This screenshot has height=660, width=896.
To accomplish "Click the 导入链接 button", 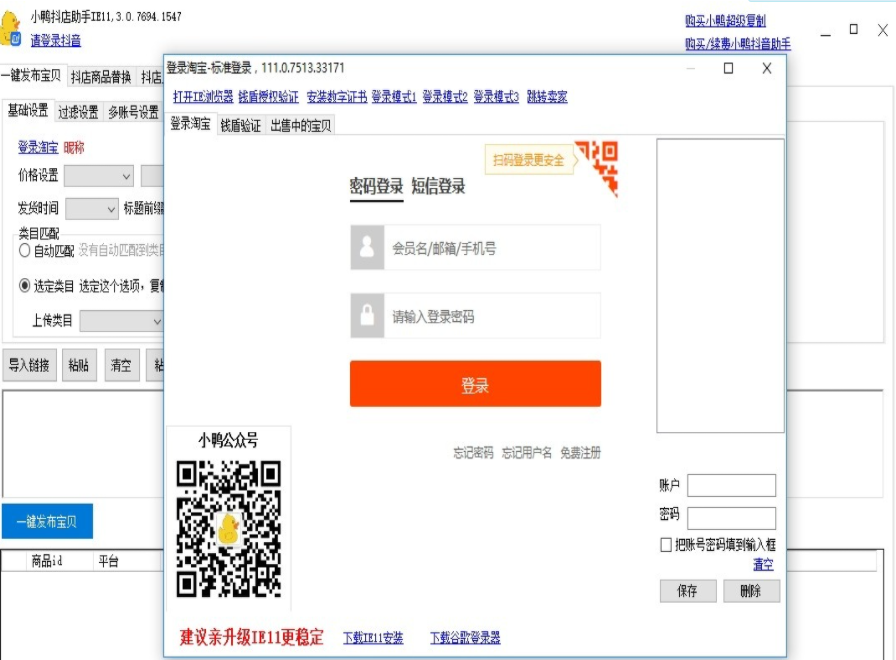I will pos(29,365).
